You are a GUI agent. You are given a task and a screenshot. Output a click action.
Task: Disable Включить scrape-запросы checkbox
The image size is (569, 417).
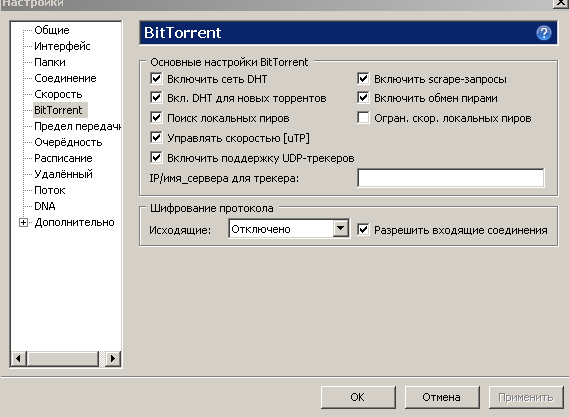point(363,78)
